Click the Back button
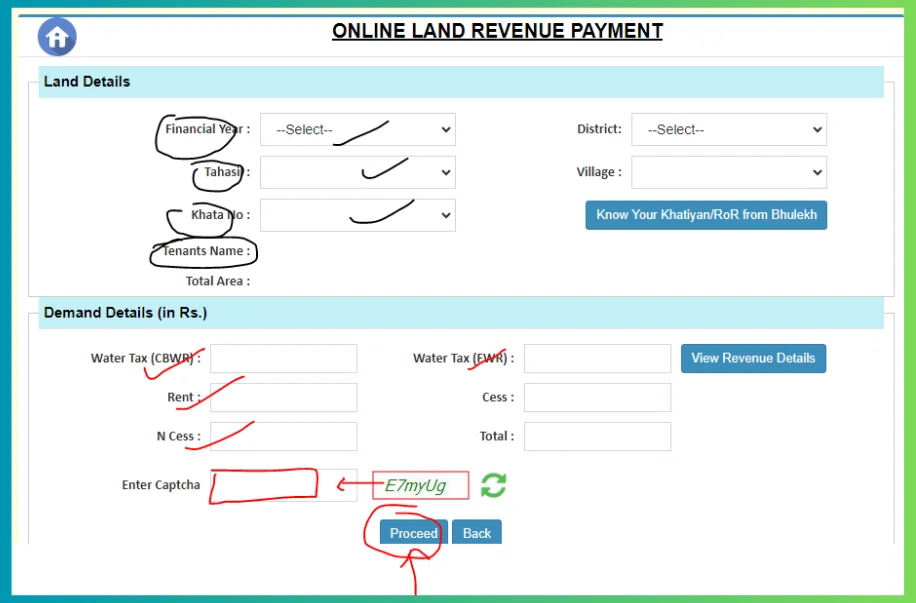The width and height of the screenshot is (916, 603). coord(477,532)
